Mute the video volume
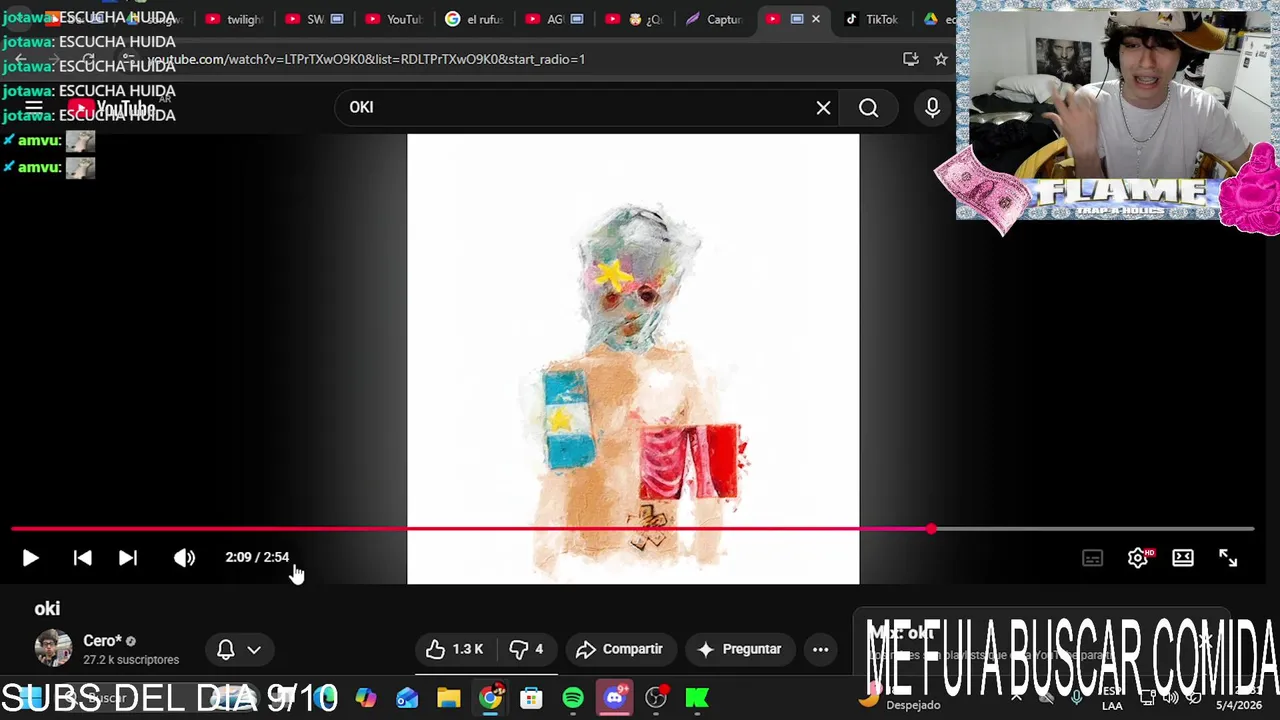The image size is (1280, 720). click(184, 558)
